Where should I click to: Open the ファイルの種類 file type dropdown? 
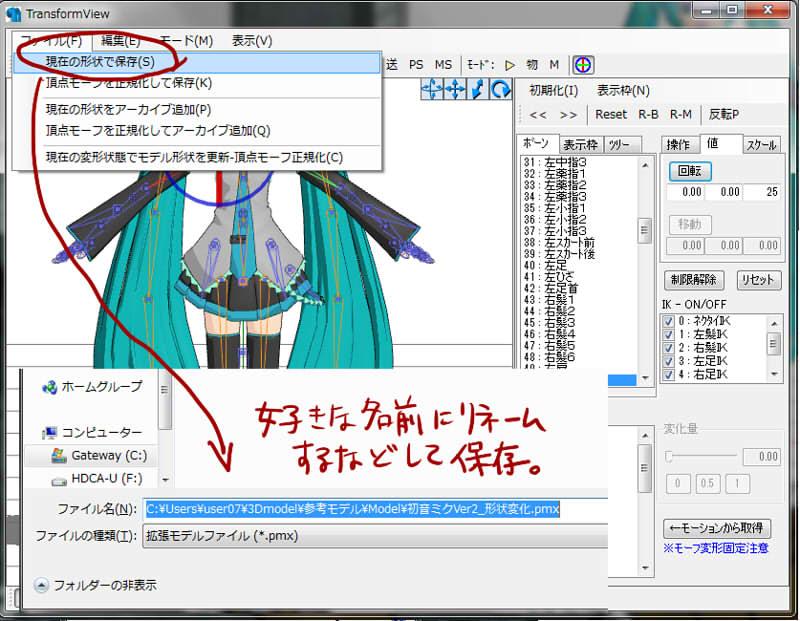point(375,536)
